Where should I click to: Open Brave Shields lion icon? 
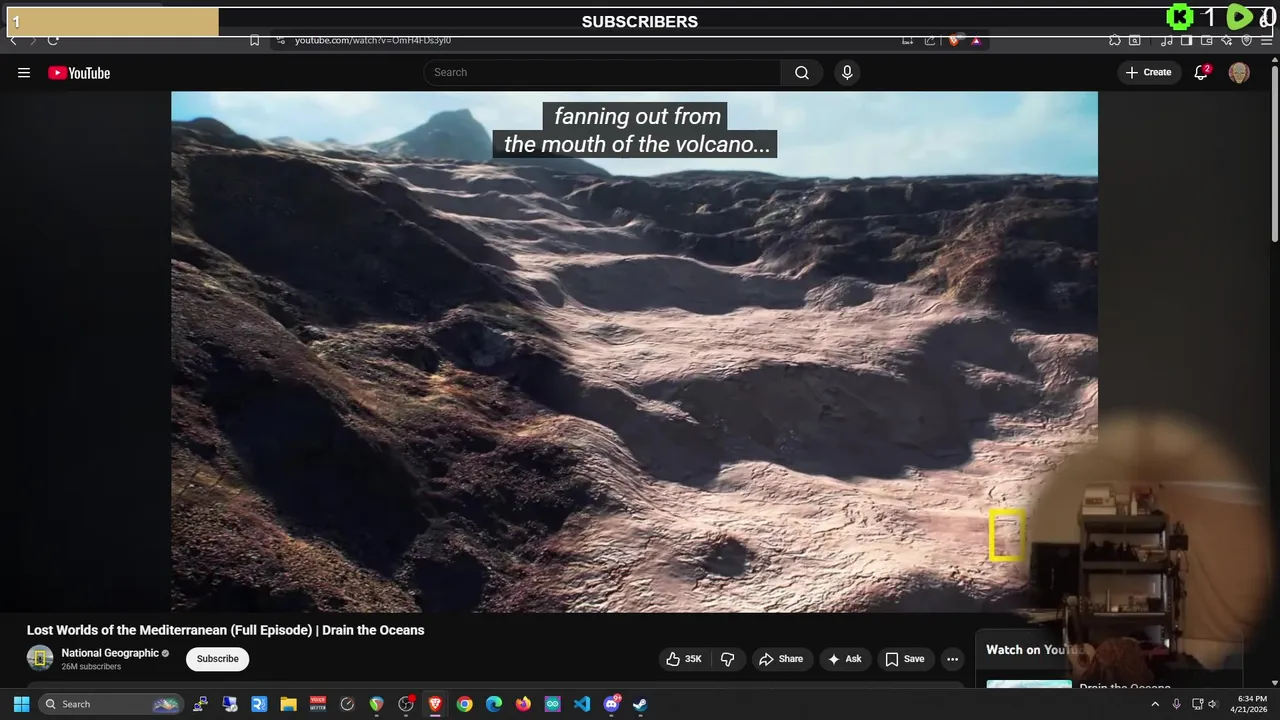(954, 41)
